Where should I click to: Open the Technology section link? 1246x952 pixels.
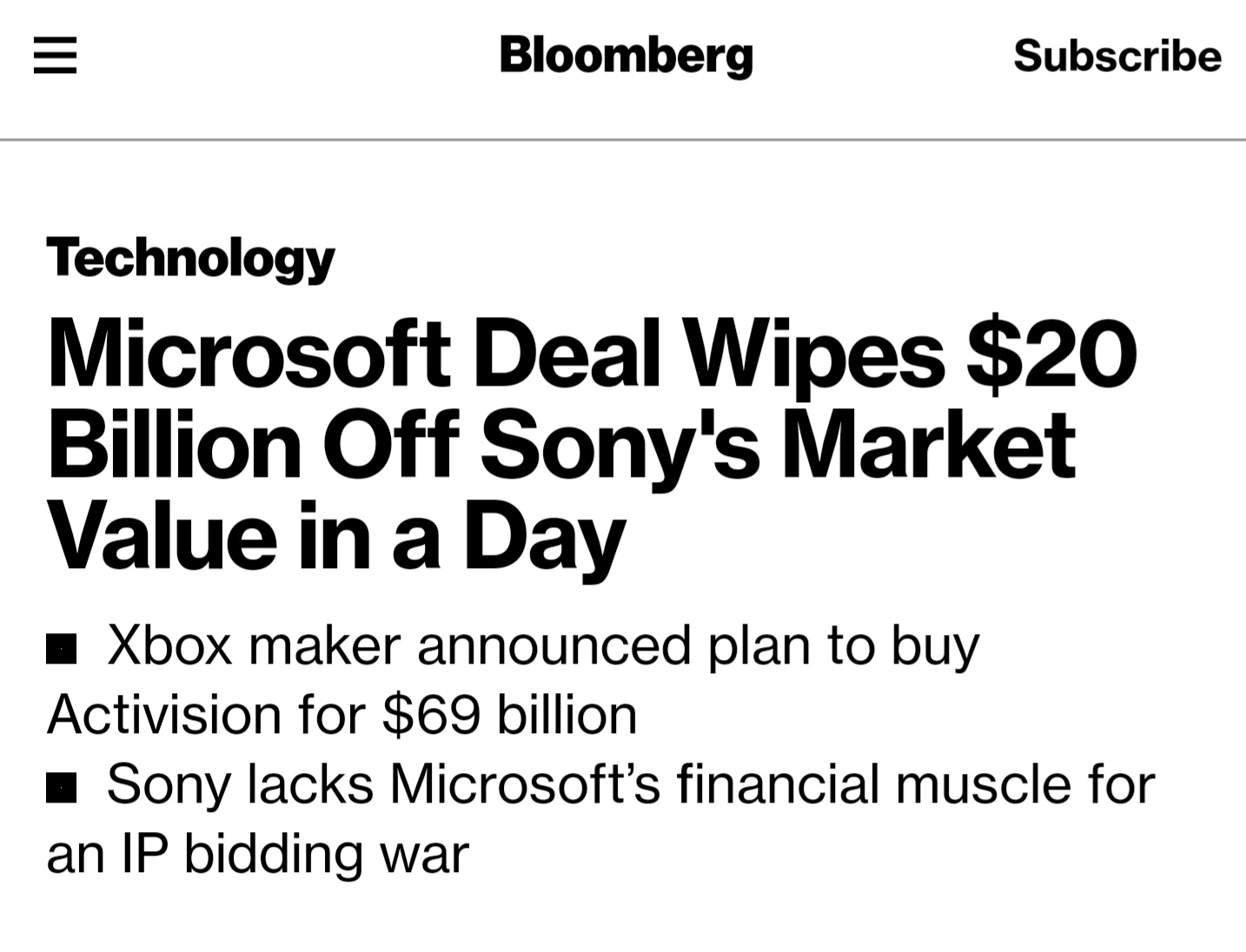pos(191,258)
